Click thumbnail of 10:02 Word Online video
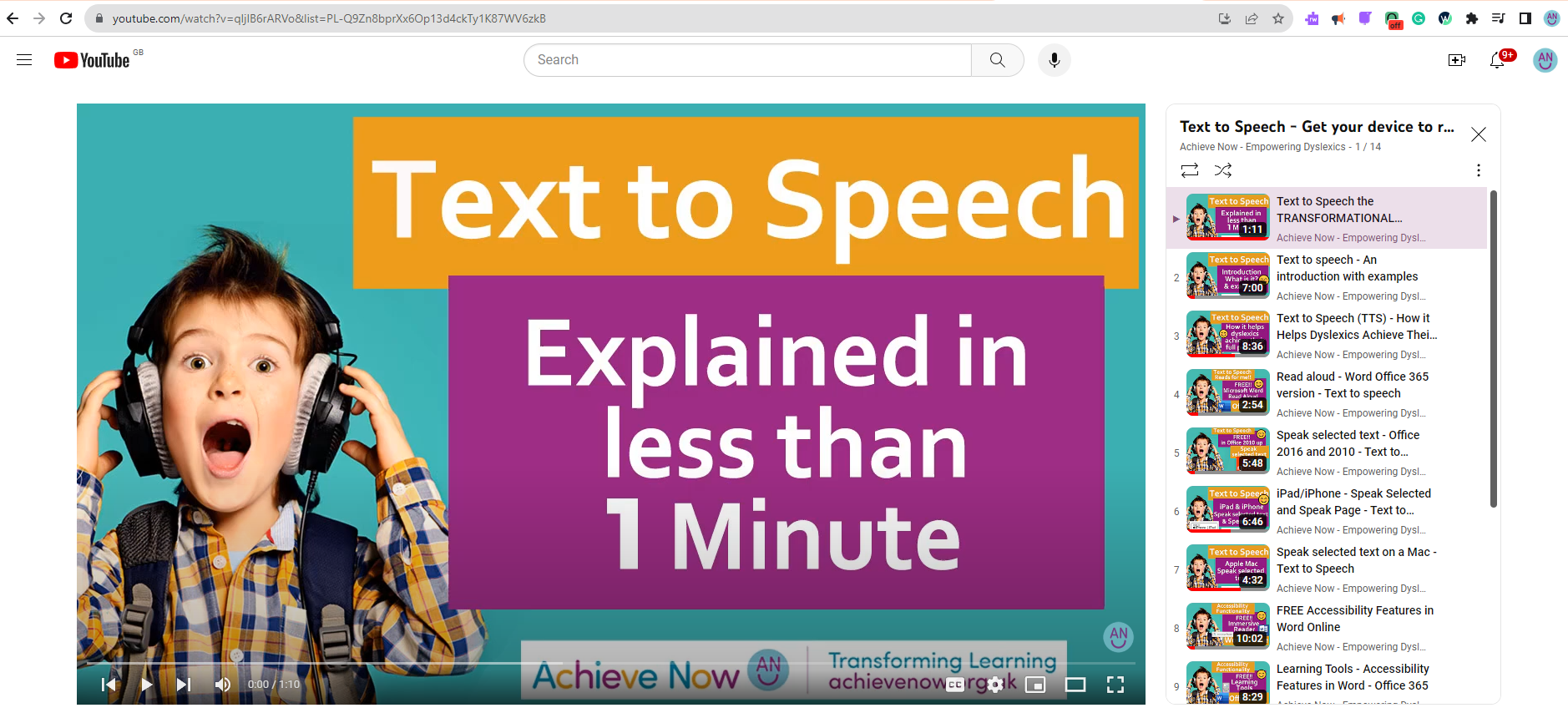Screen dimensions: 1568x718 1227,626
